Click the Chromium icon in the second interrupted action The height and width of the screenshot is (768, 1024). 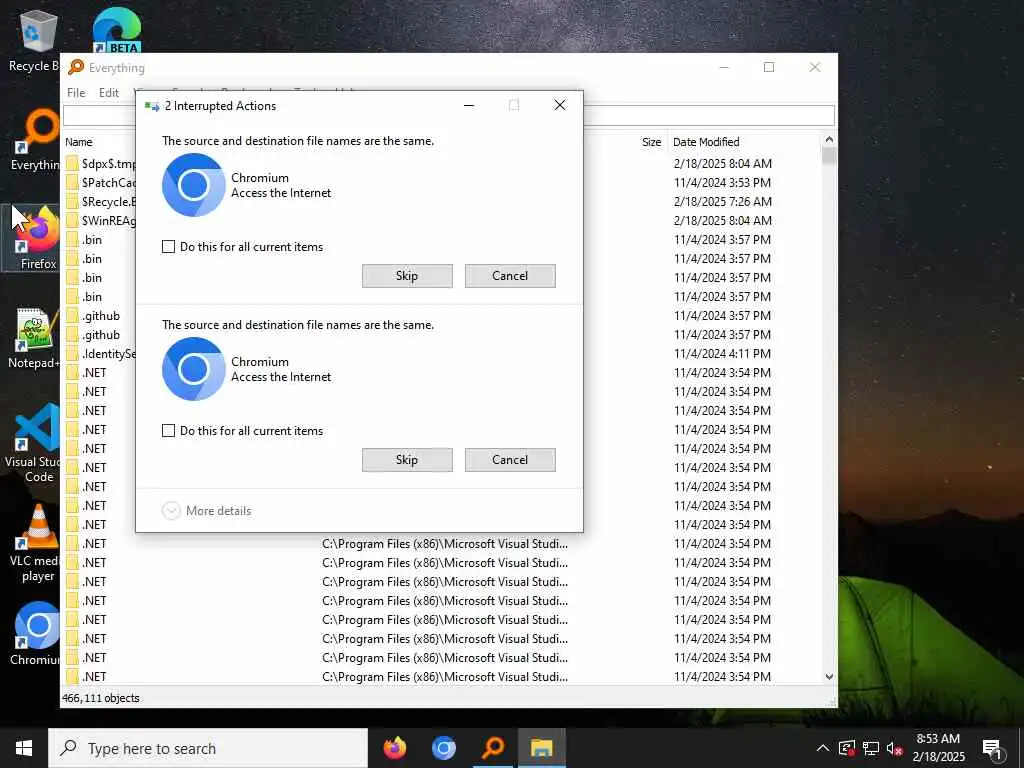193,369
